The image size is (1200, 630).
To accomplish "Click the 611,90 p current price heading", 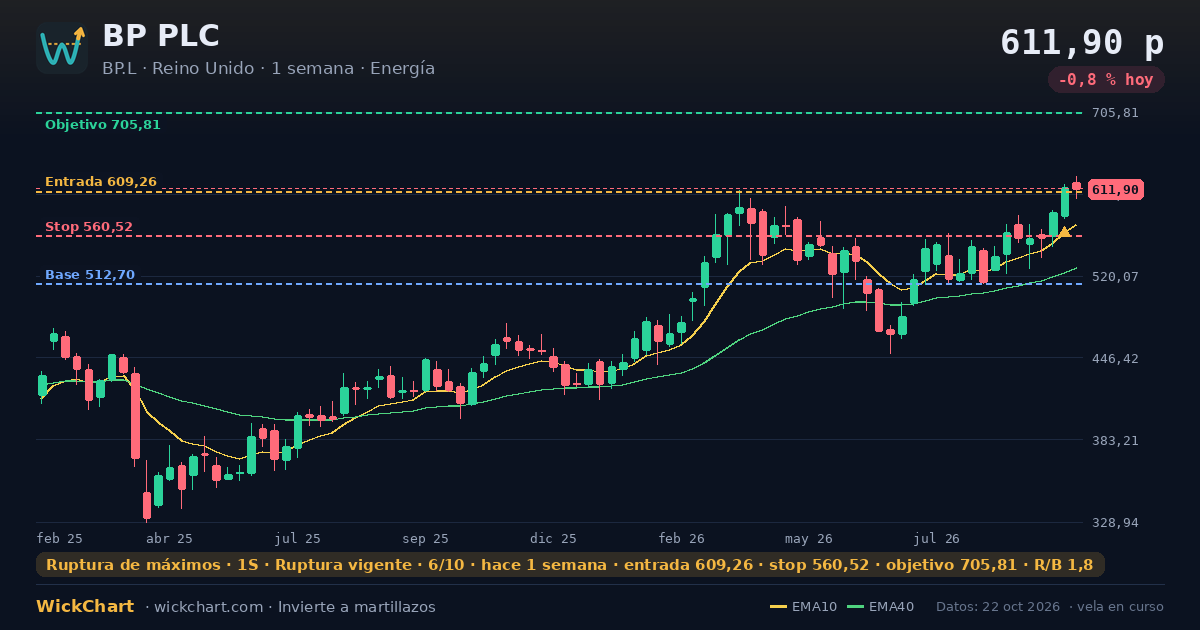I will pyautogui.click(x=1082, y=42).
